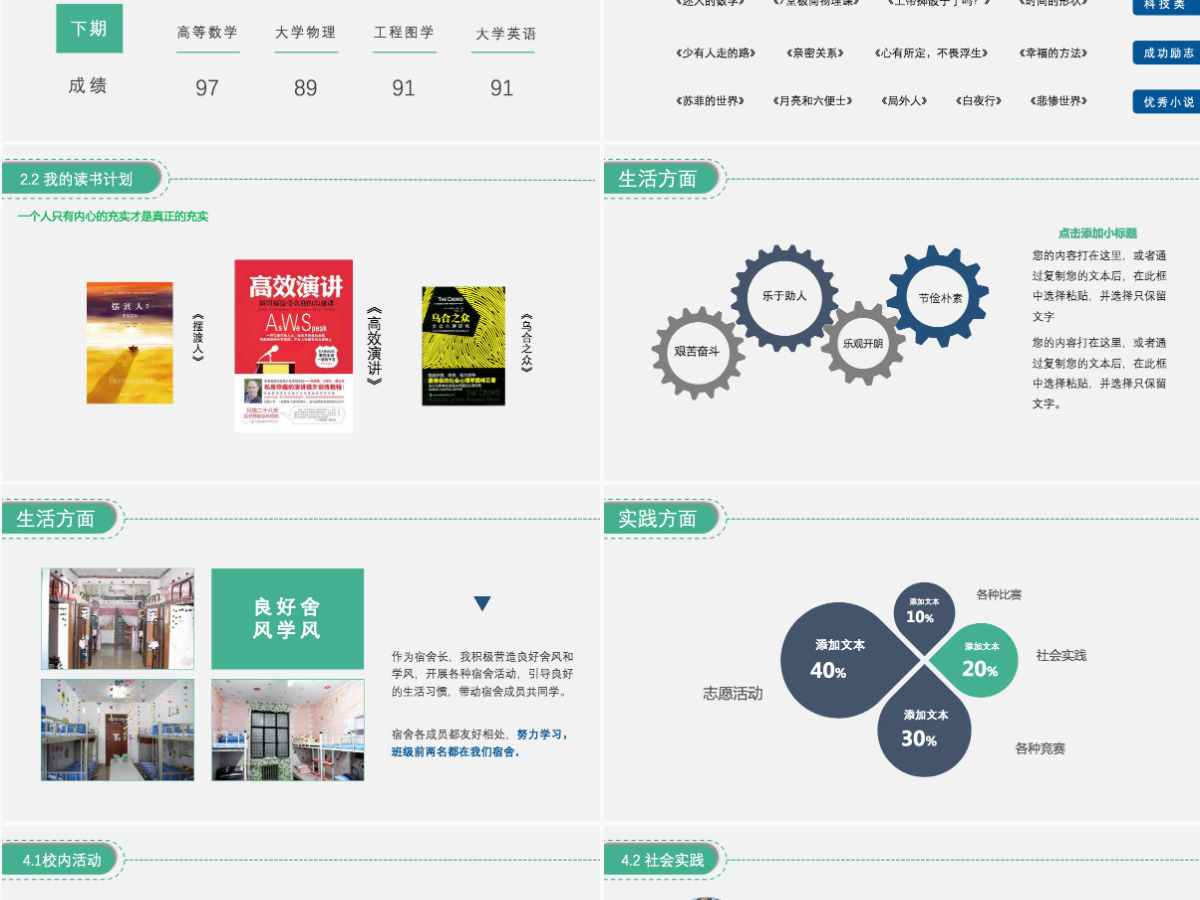Viewport: 1200px width, 900px height.
Task: Select the 乐观开朗 gear icon
Action: click(x=862, y=343)
